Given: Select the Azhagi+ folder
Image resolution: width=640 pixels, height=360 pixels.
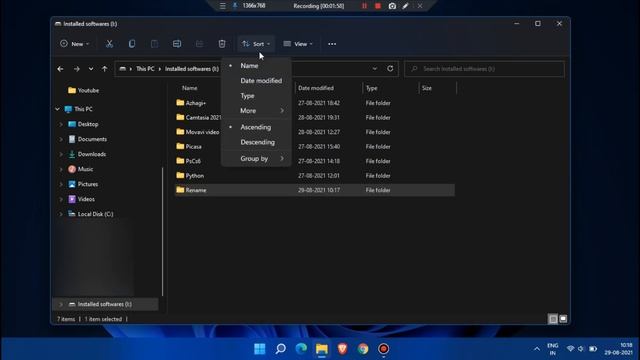Looking at the screenshot, I should tap(196, 103).
